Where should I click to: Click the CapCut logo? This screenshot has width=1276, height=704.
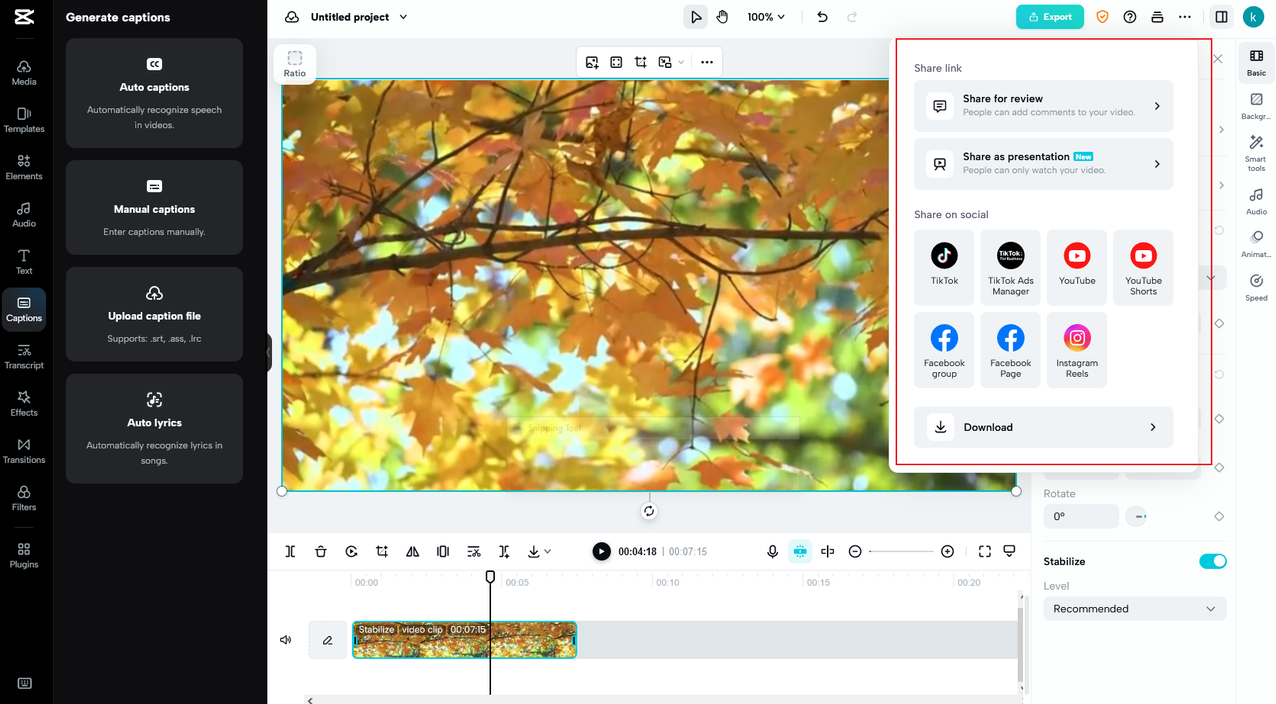[x=24, y=17]
